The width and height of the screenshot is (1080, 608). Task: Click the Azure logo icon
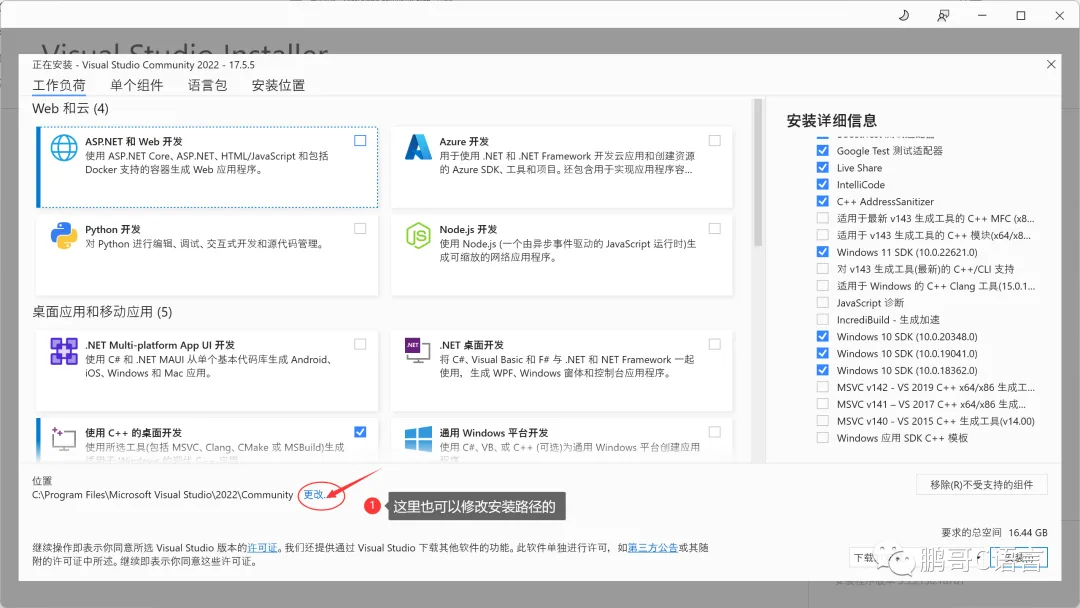(418, 147)
